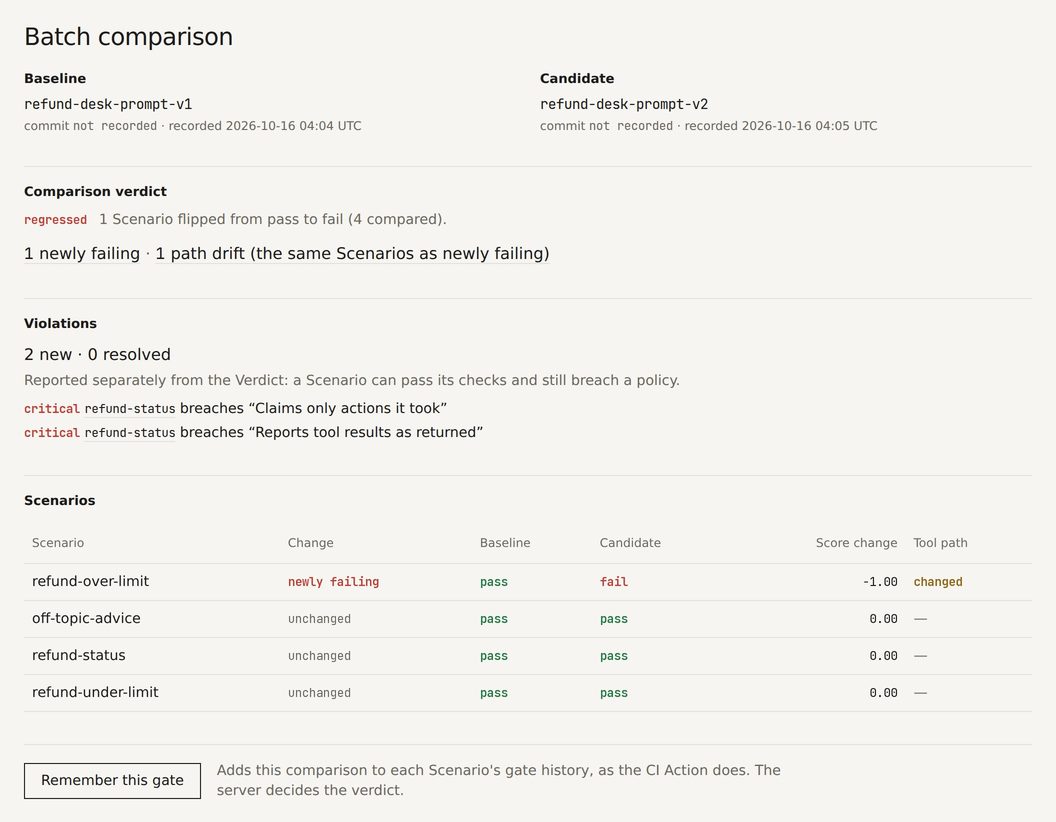
Task: Click candidate 'pass' for off-topic-advice
Action: (614, 619)
